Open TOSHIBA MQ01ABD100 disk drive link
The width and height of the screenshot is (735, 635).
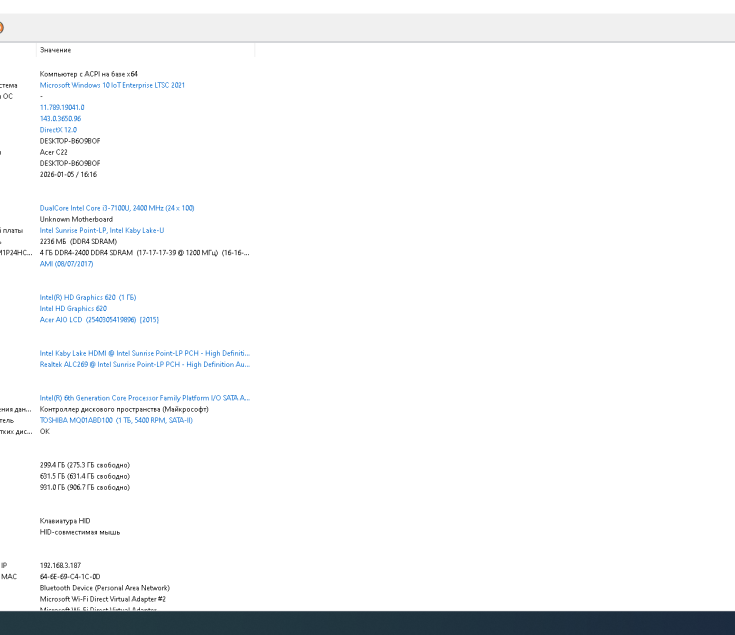[x=115, y=420]
